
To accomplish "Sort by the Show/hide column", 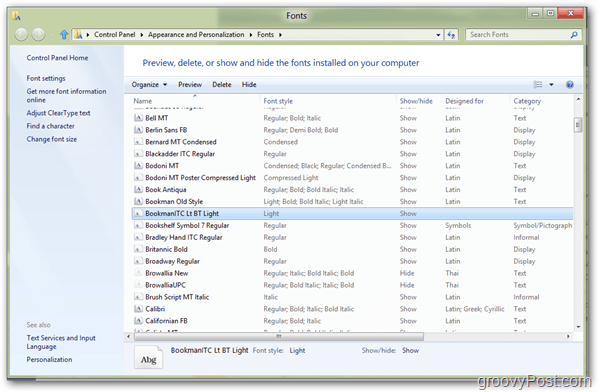I will point(416,101).
